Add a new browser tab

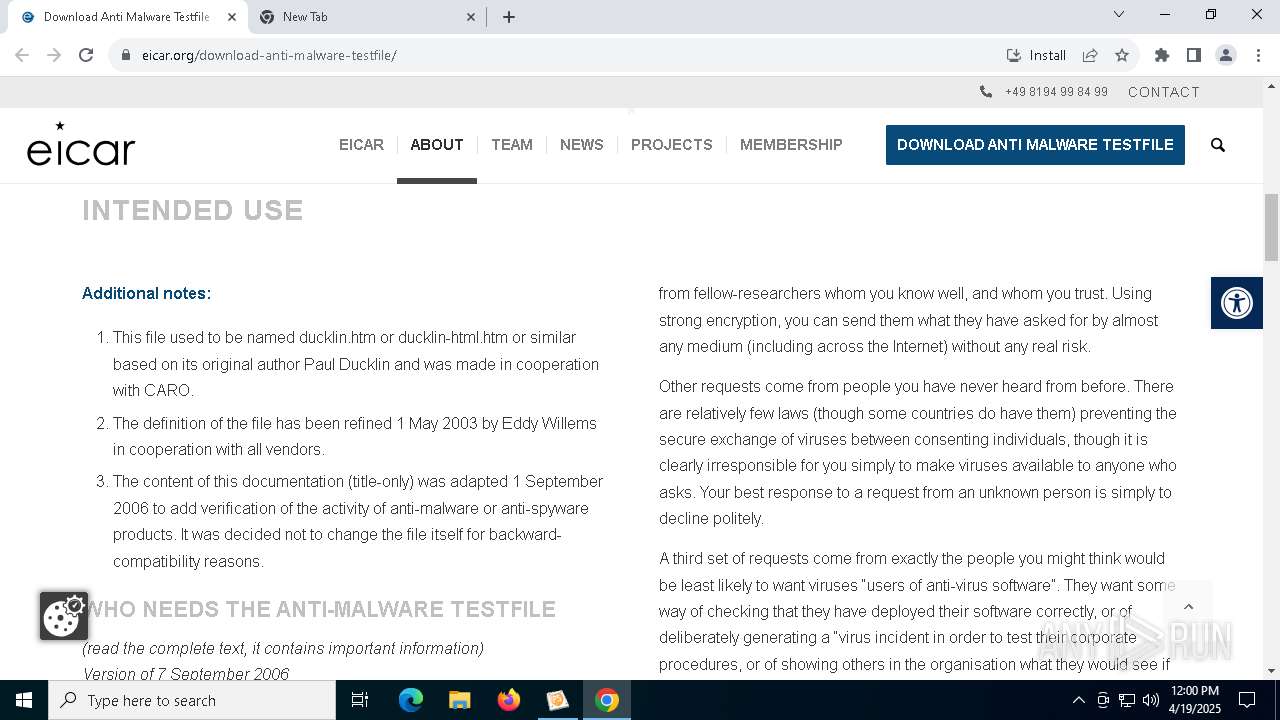[x=509, y=17]
